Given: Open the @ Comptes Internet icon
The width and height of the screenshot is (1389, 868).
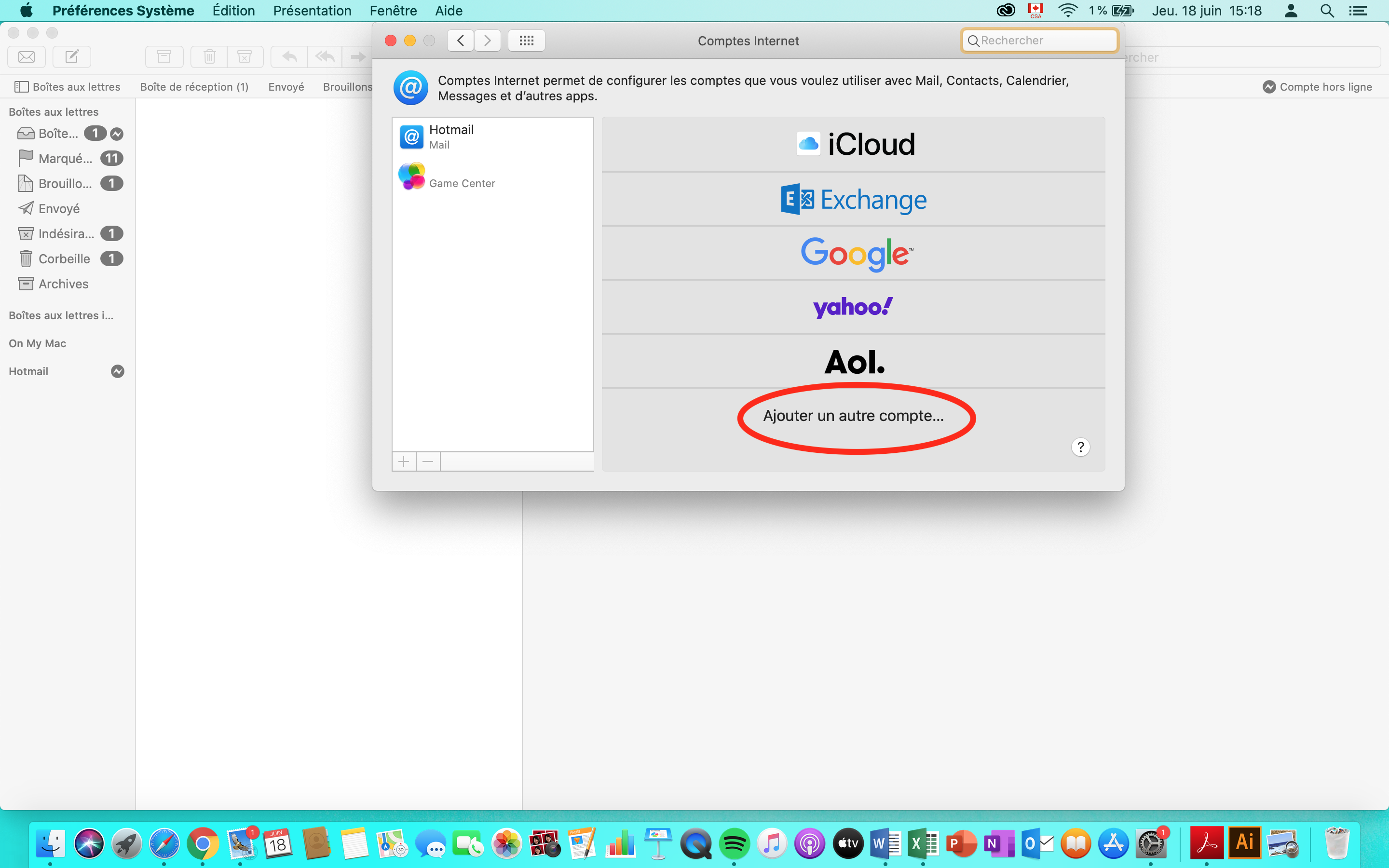Looking at the screenshot, I should click(411, 88).
